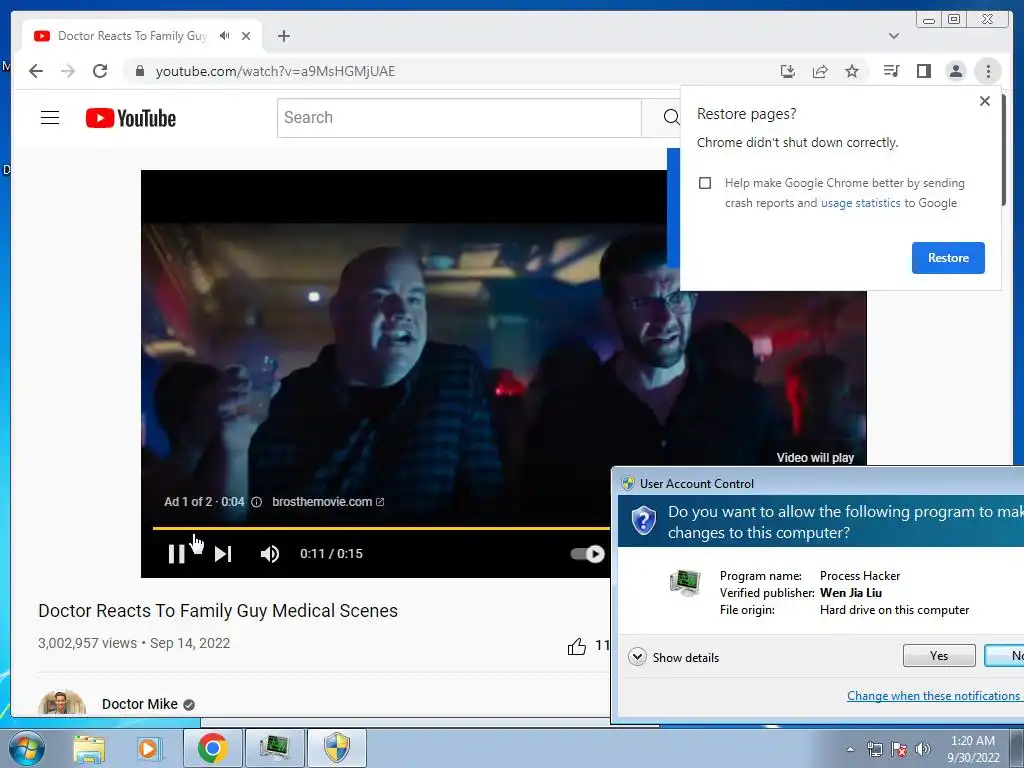Pause the playing ad video

tap(176, 554)
